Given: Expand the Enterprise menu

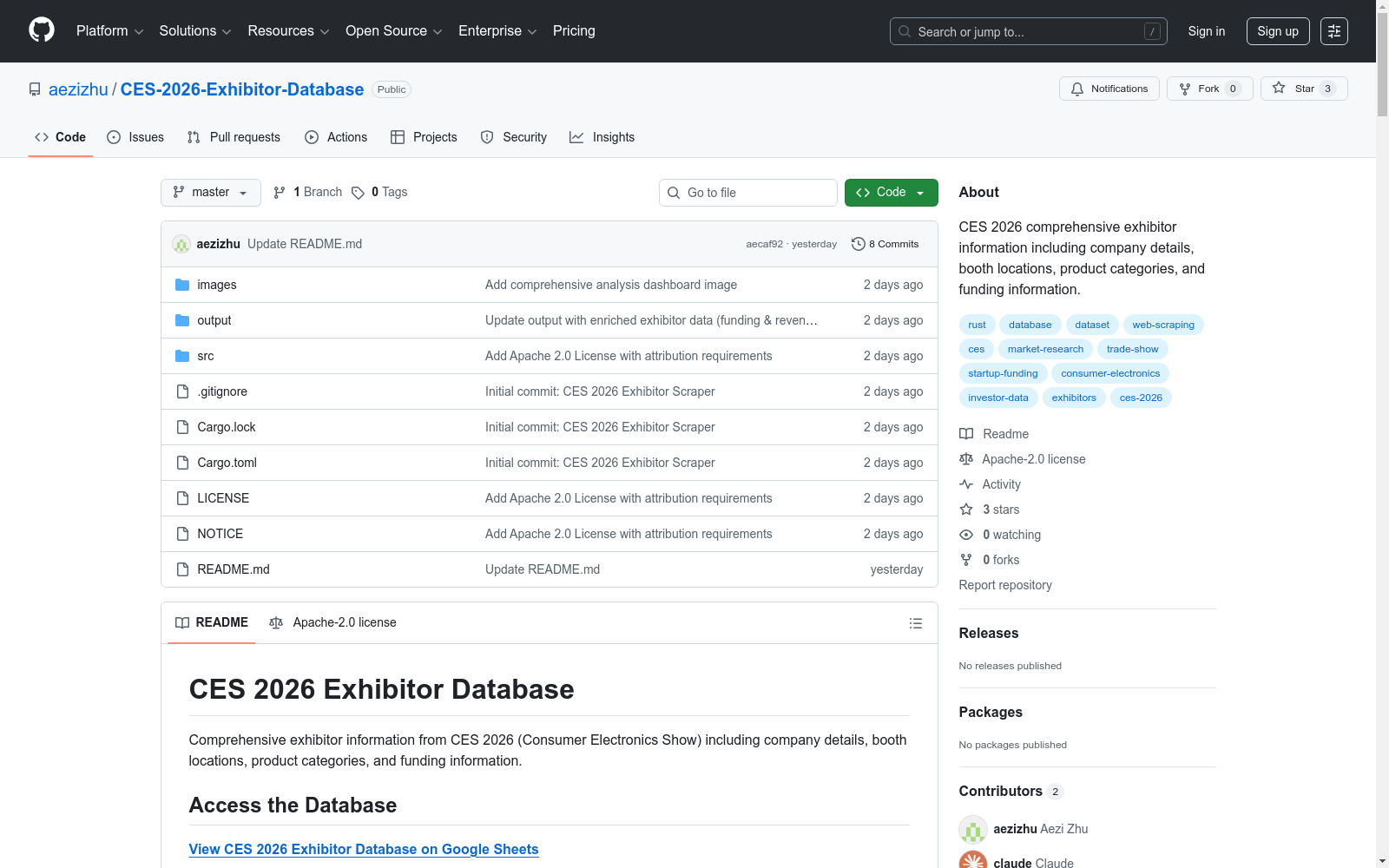Looking at the screenshot, I should (497, 31).
